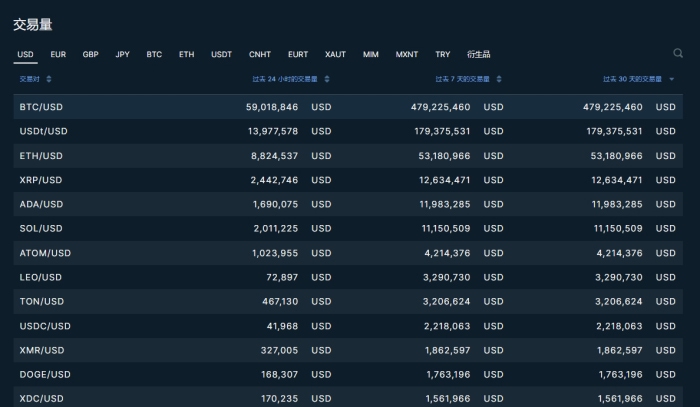This screenshot has height=407, width=700.
Task: Choose the JPY tab
Action: click(122, 54)
